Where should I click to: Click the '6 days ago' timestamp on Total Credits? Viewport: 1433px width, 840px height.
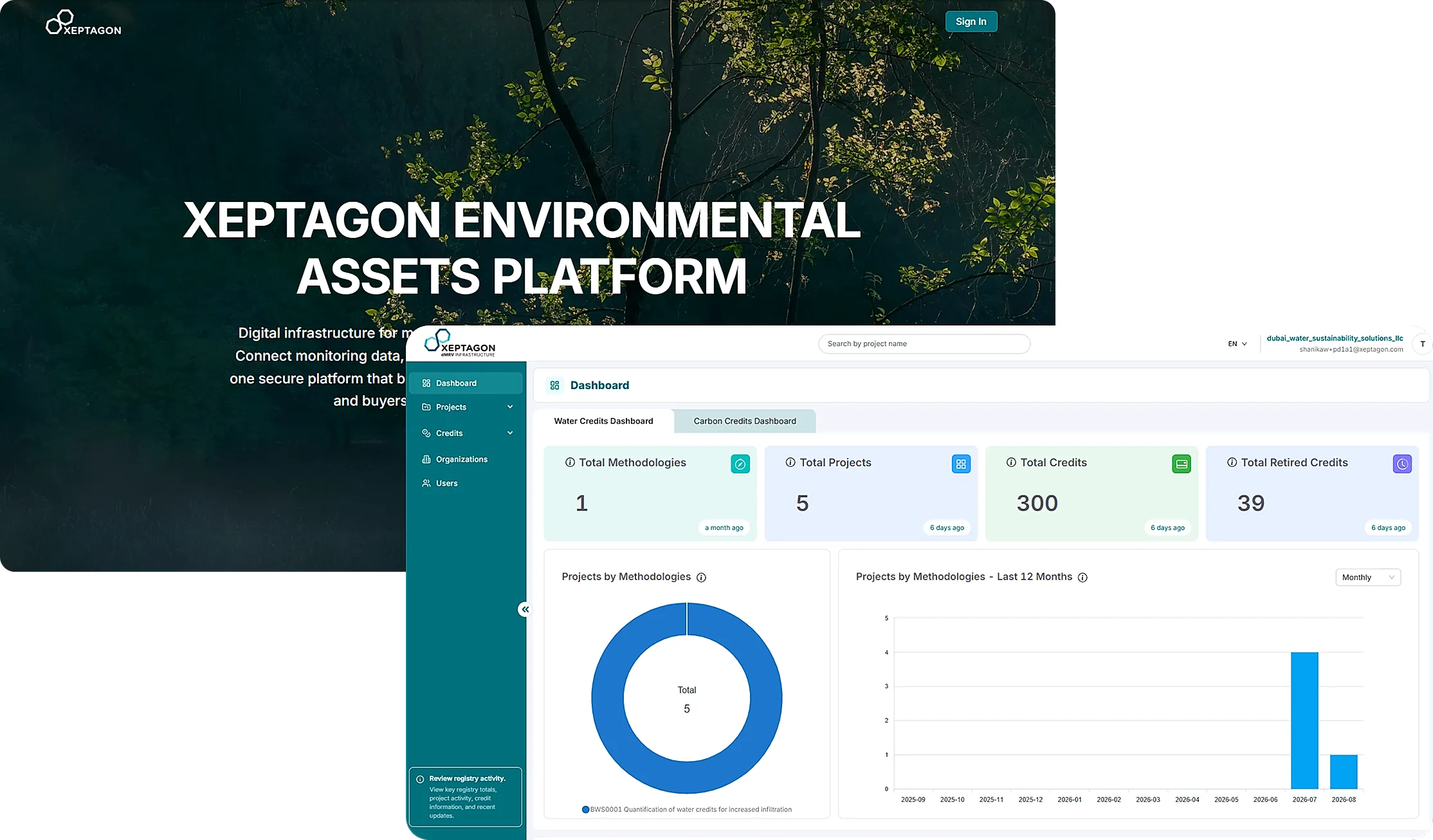point(1167,528)
